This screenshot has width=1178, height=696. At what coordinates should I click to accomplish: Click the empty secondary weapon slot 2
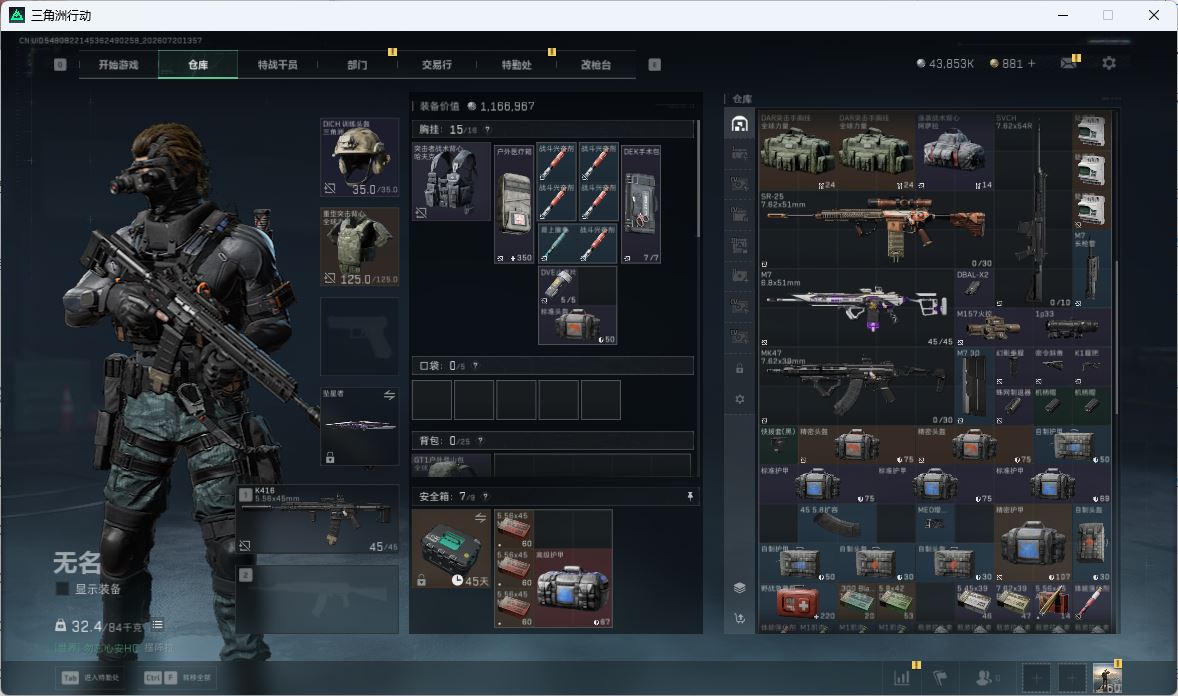click(318, 598)
